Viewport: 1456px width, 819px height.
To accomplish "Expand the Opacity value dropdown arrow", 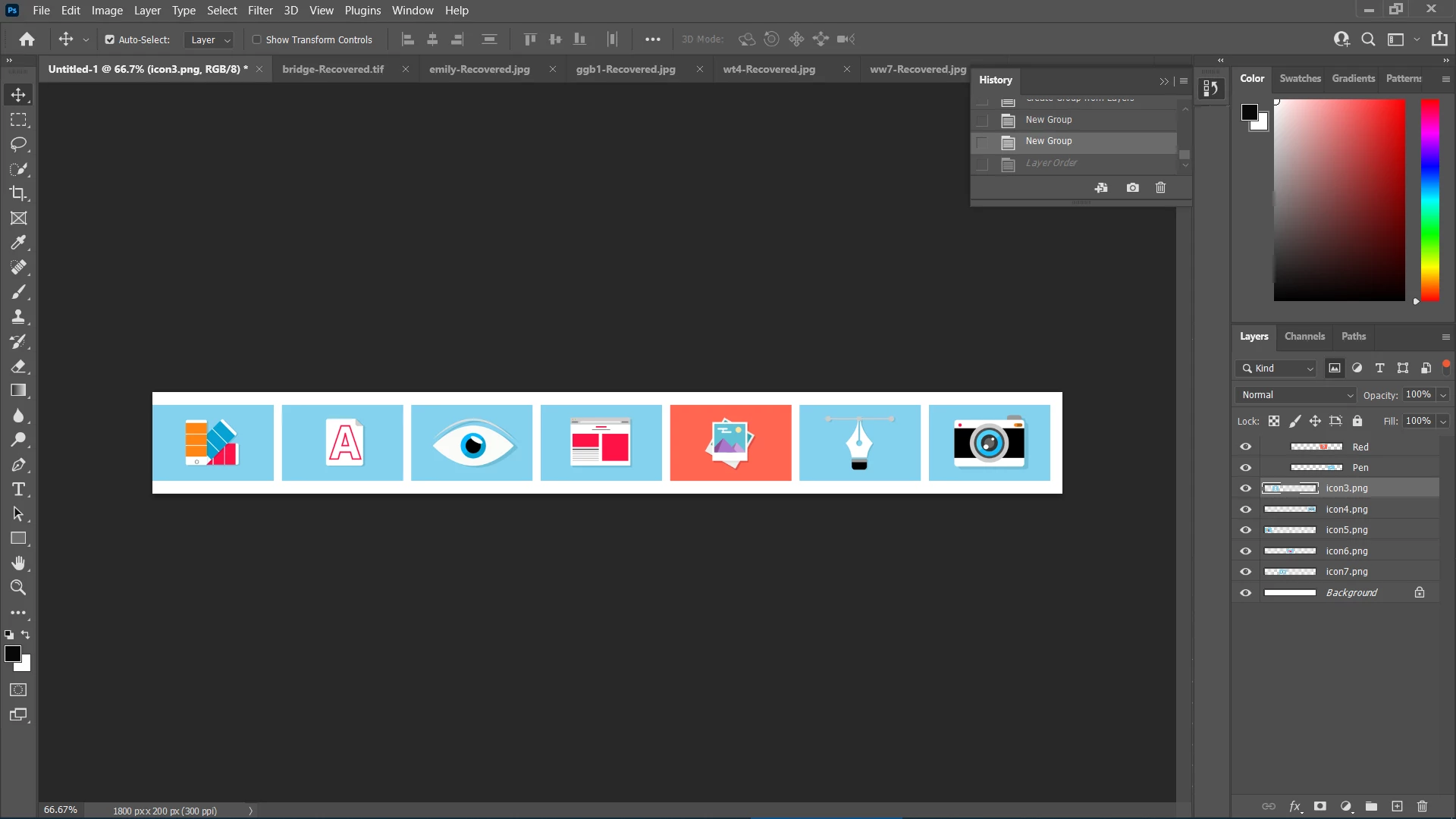I will 1443,395.
